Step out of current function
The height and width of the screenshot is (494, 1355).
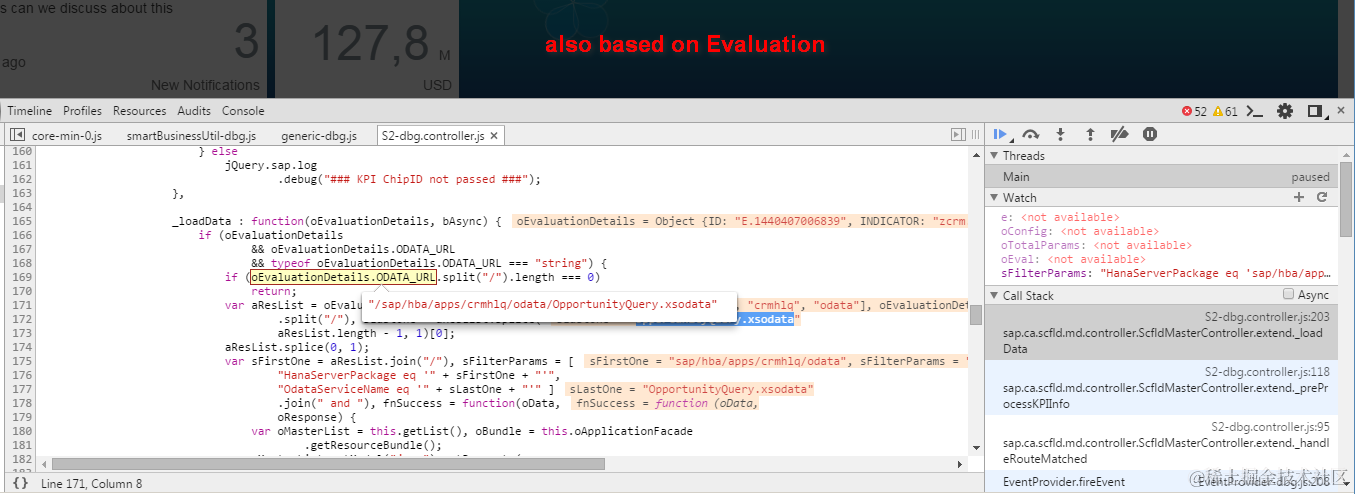point(1090,134)
